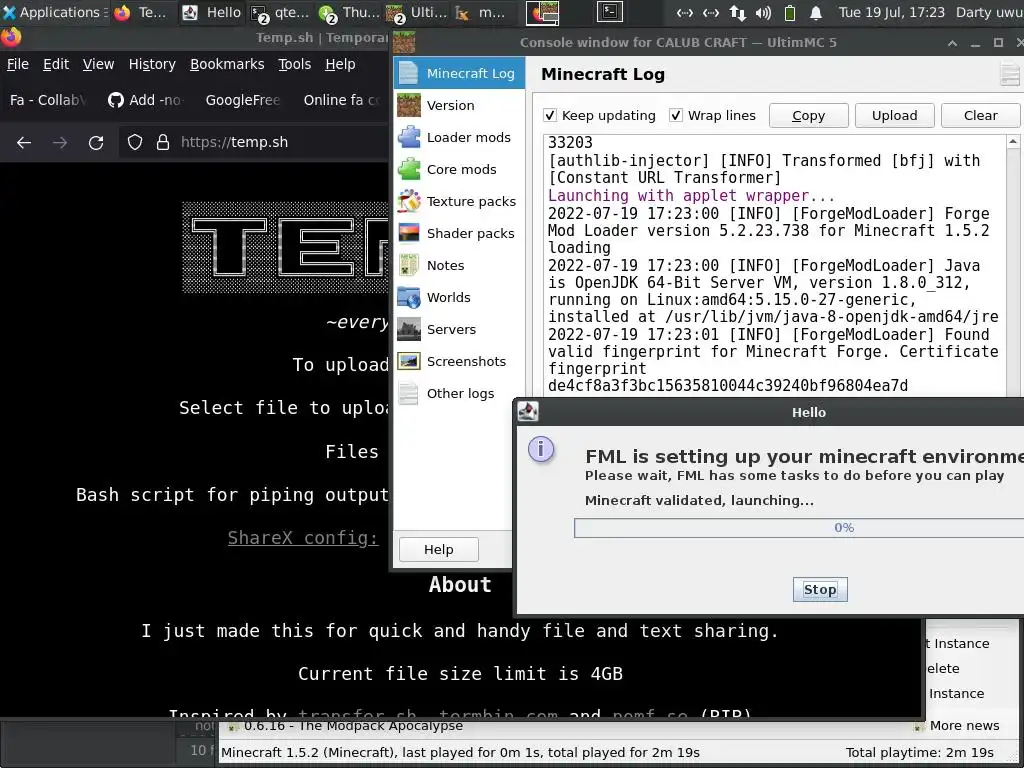Open the ShareX config link

point(303,537)
